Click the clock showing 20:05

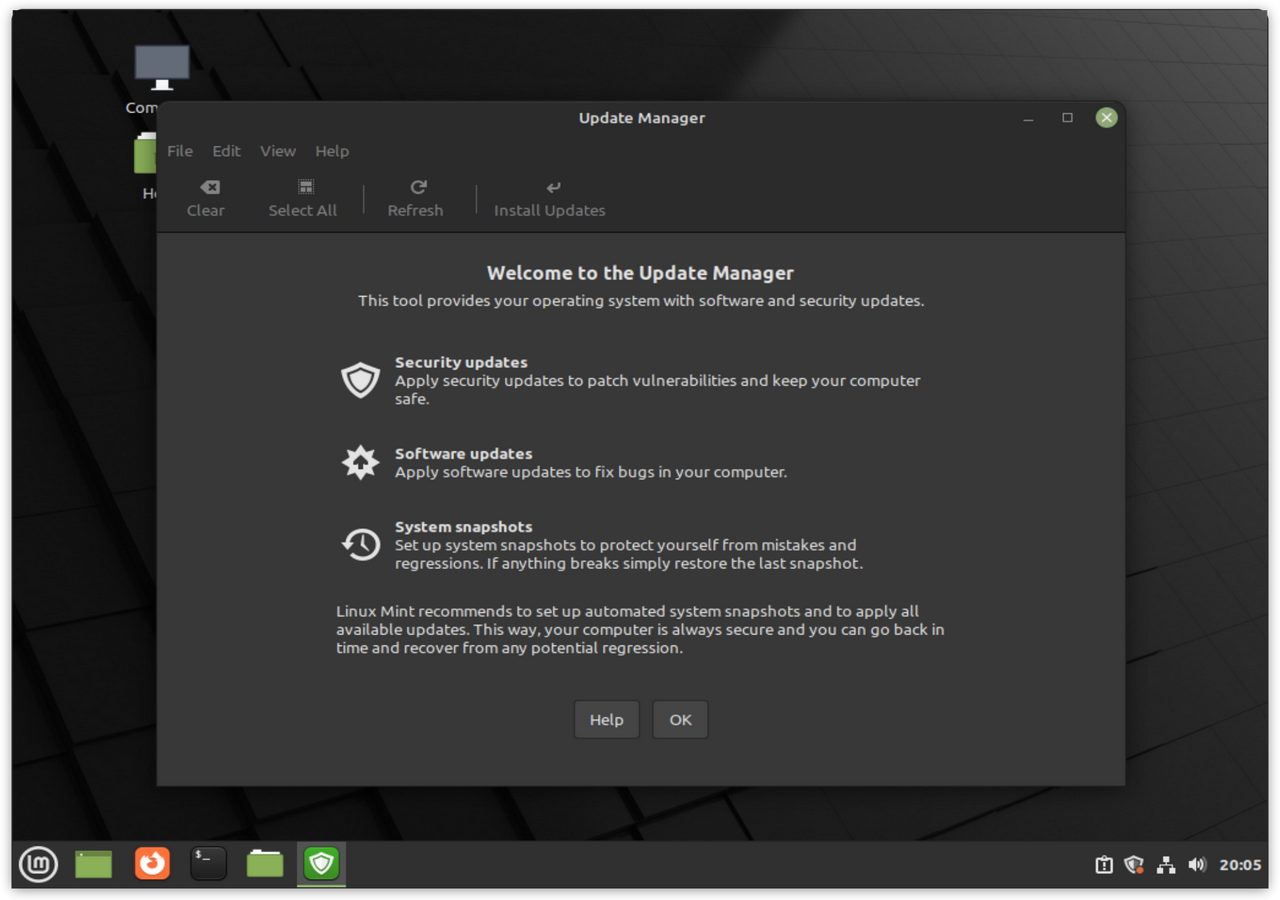click(1240, 865)
